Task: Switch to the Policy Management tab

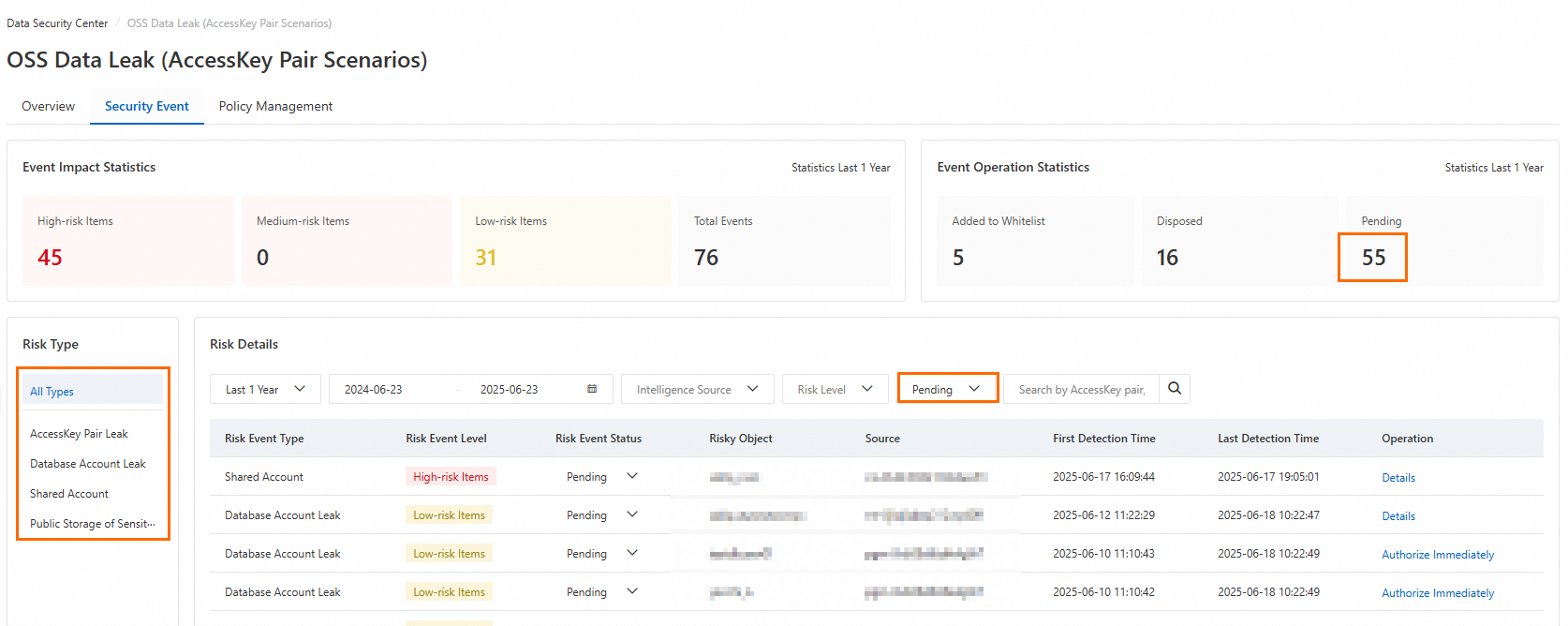Action: (275, 106)
